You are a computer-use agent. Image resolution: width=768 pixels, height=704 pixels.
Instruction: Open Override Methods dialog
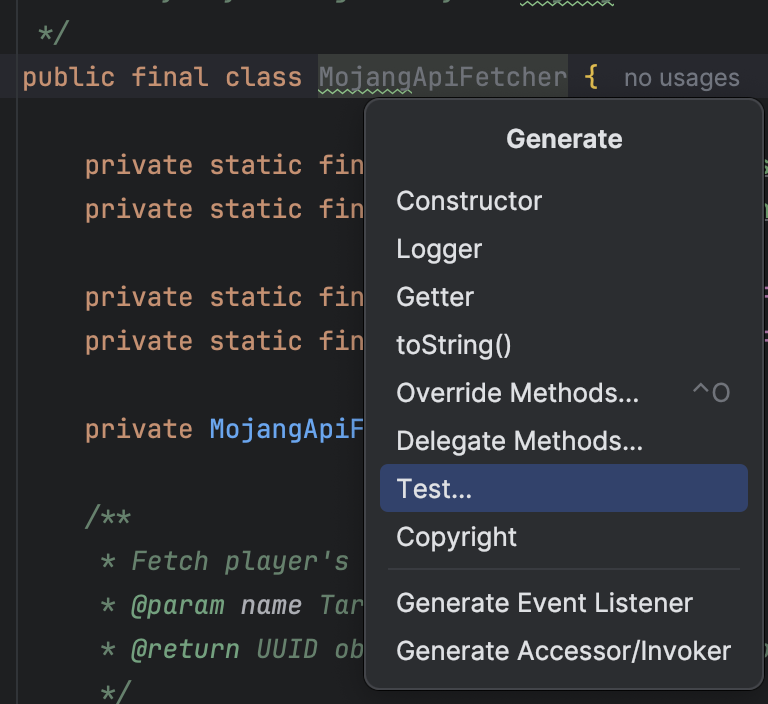click(x=517, y=393)
